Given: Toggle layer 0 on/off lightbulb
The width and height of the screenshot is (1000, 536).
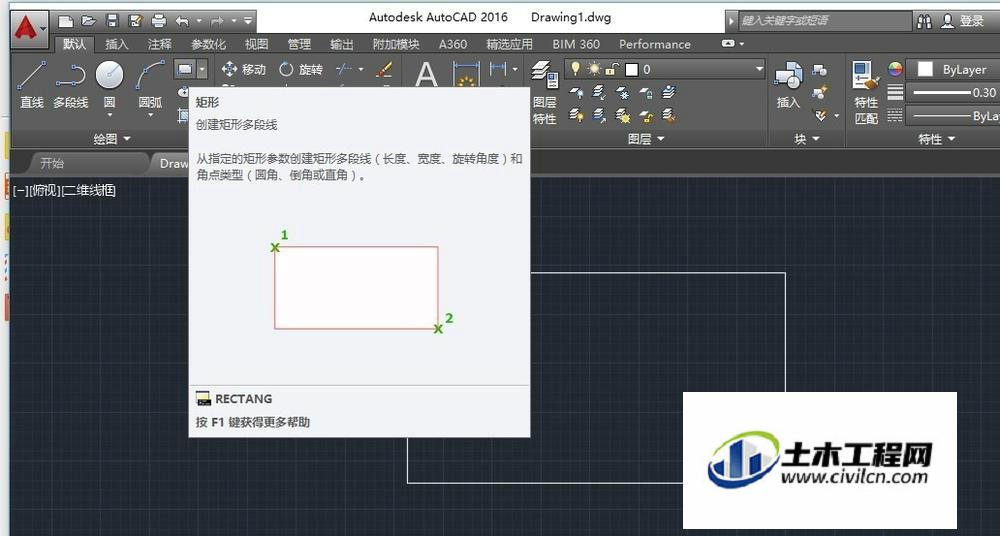Looking at the screenshot, I should [575, 68].
